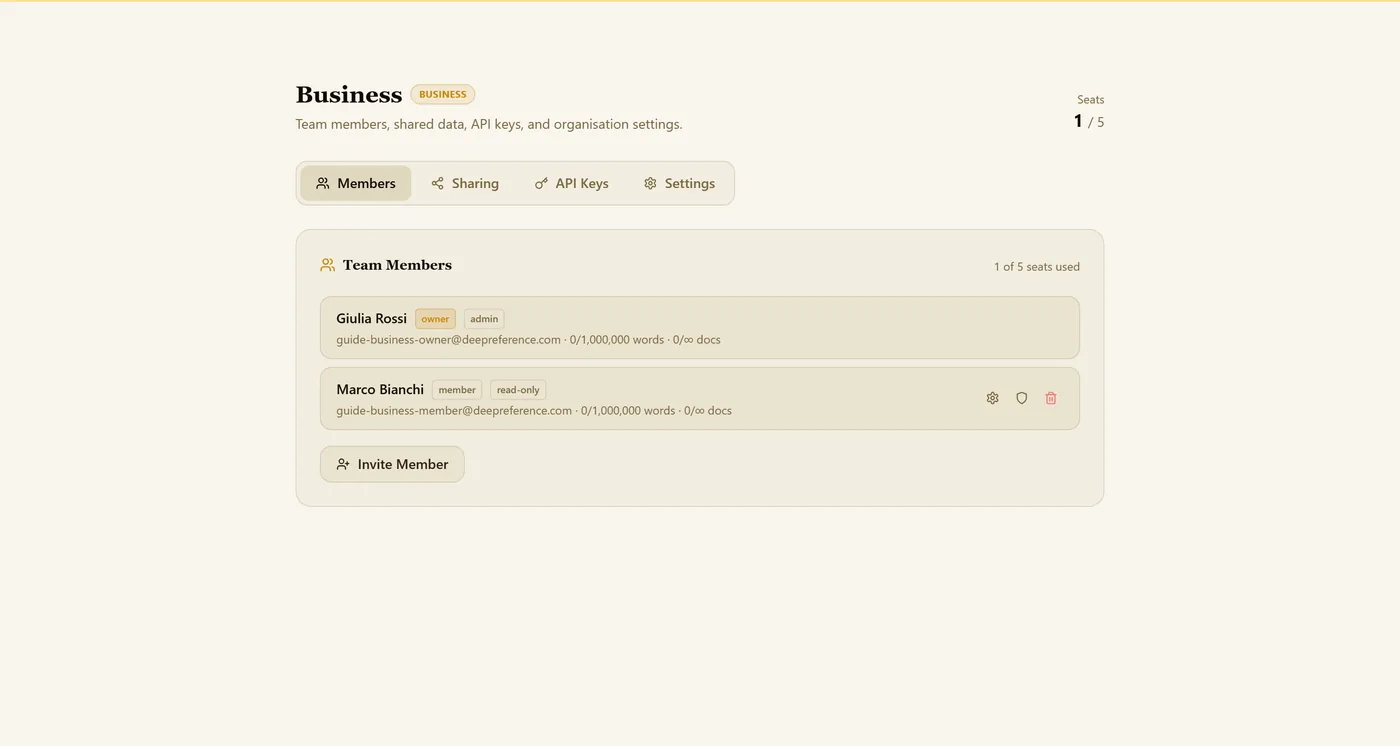This screenshot has height=746, width=1400.
Task: Click the "1 of 5 seats used" text
Action: (x=1037, y=267)
